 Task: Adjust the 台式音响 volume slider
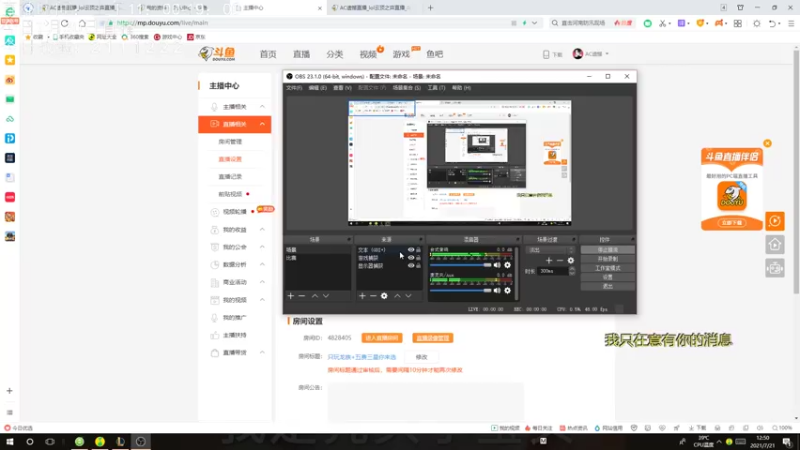coord(460,265)
